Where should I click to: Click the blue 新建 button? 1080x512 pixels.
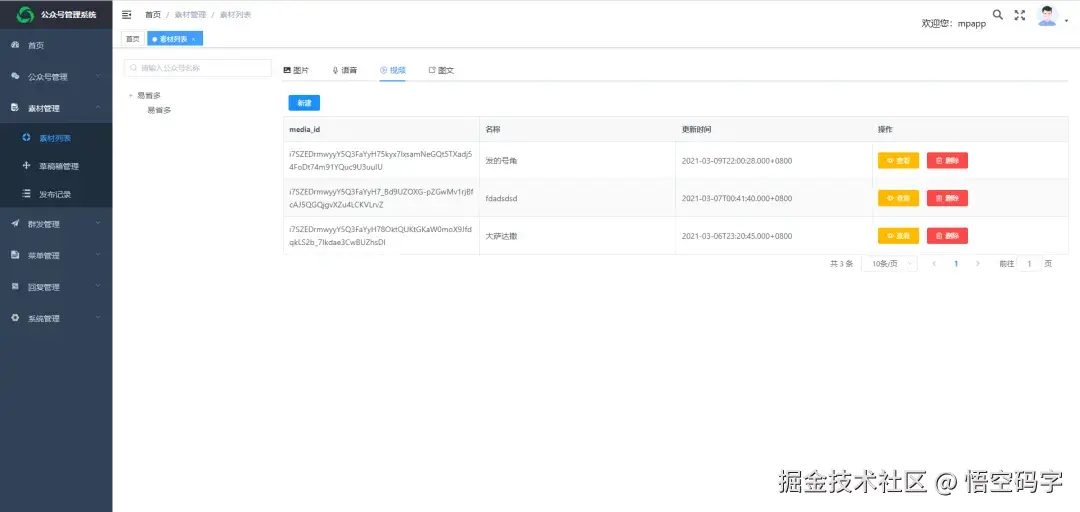304,103
